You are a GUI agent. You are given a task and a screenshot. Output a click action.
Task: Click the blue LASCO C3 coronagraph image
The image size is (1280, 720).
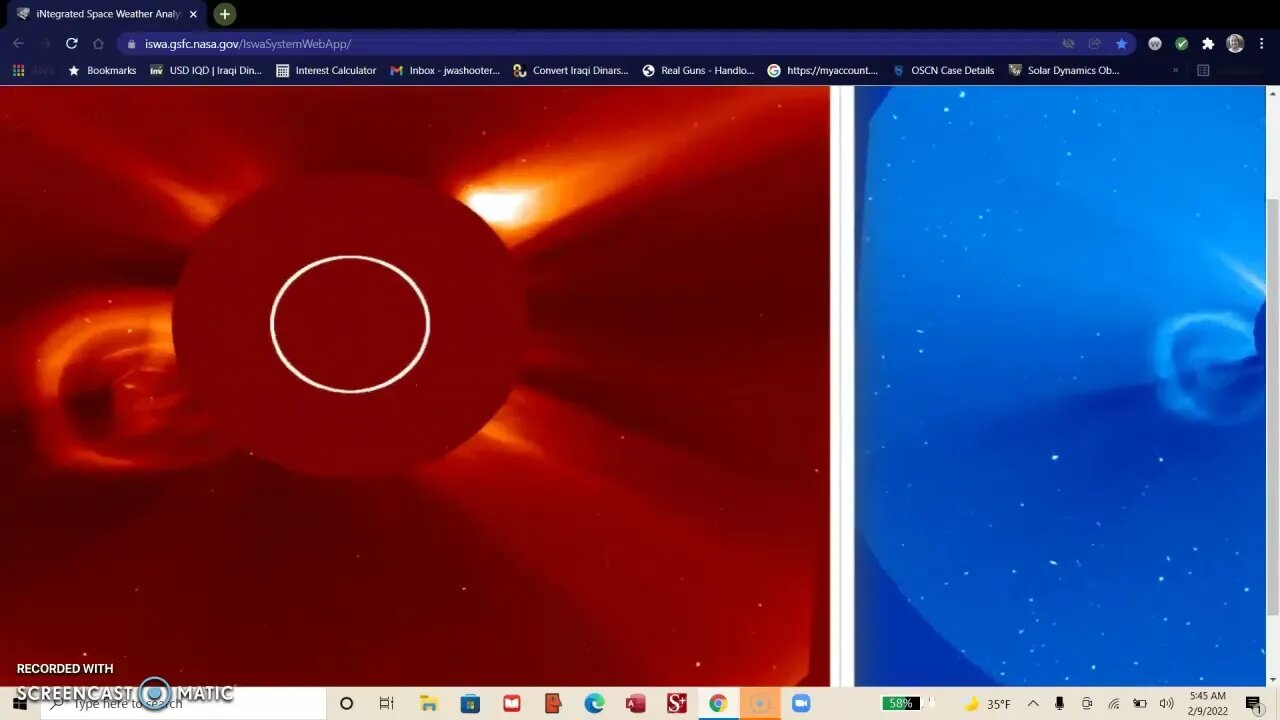[x=1060, y=386]
